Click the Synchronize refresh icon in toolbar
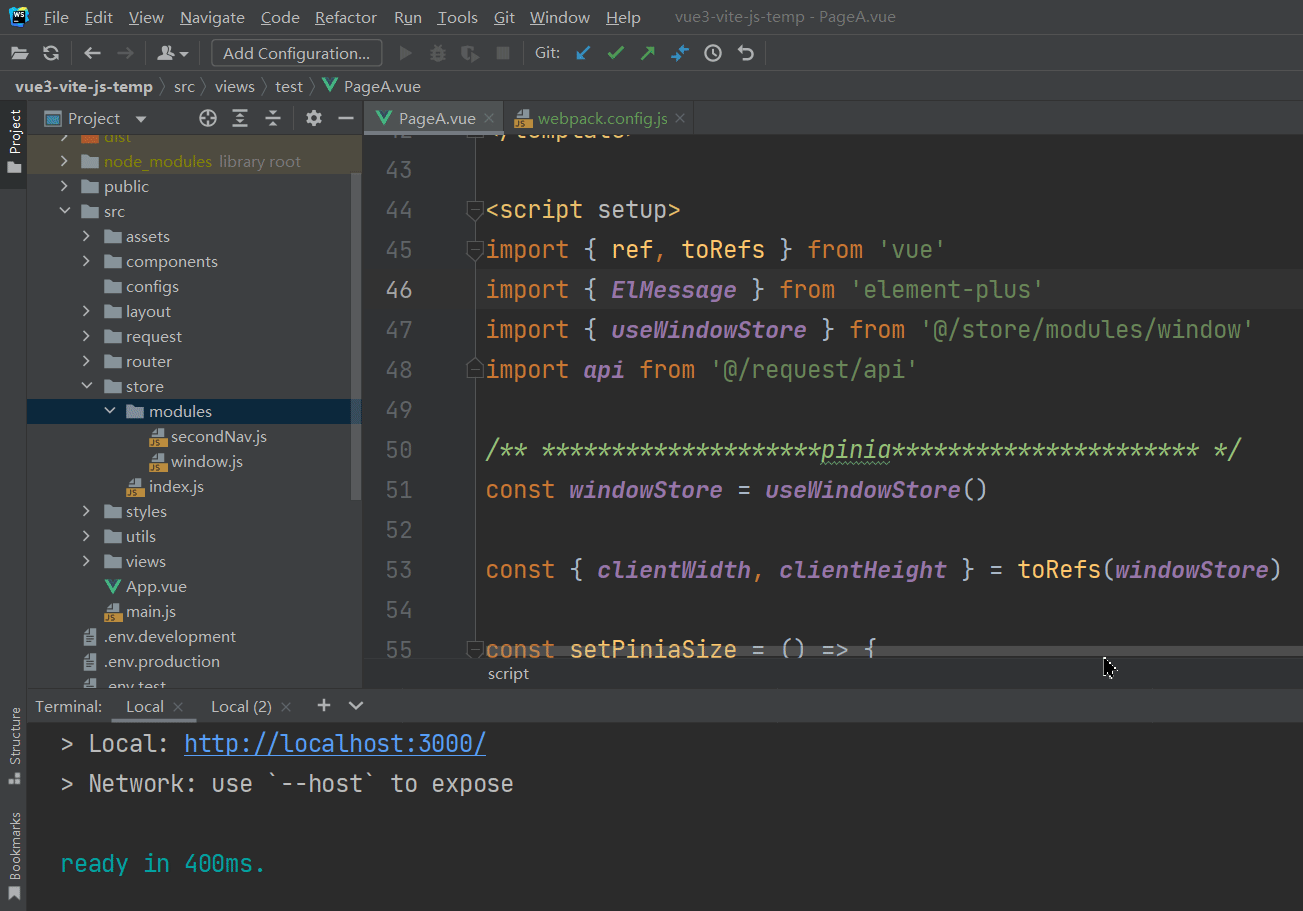 (x=51, y=53)
